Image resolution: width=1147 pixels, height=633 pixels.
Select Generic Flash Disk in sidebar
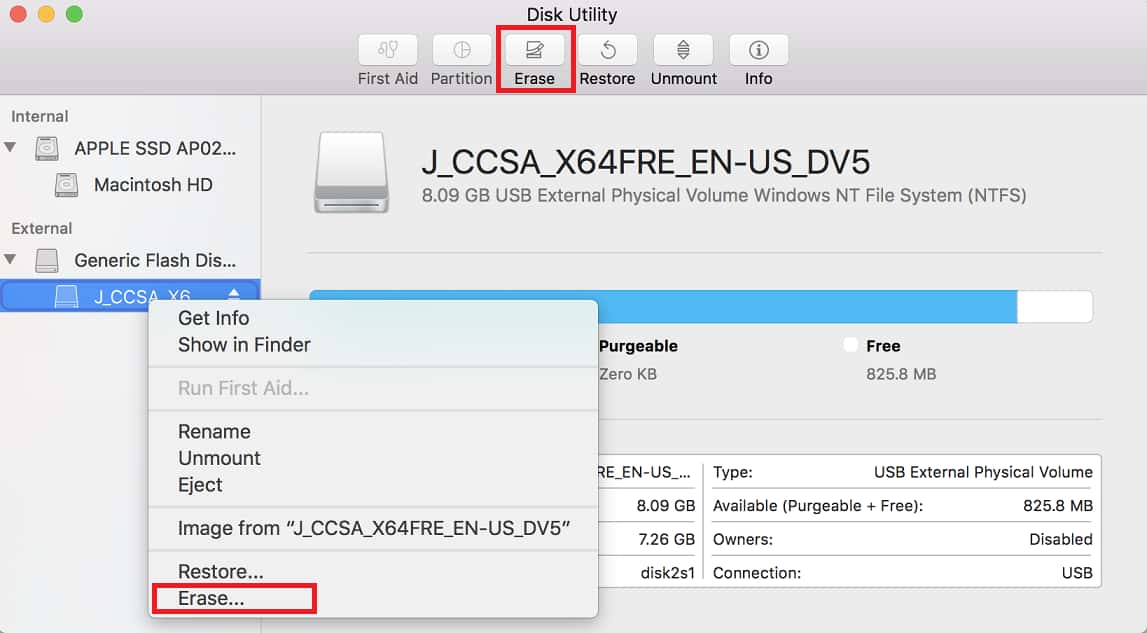coord(155,261)
